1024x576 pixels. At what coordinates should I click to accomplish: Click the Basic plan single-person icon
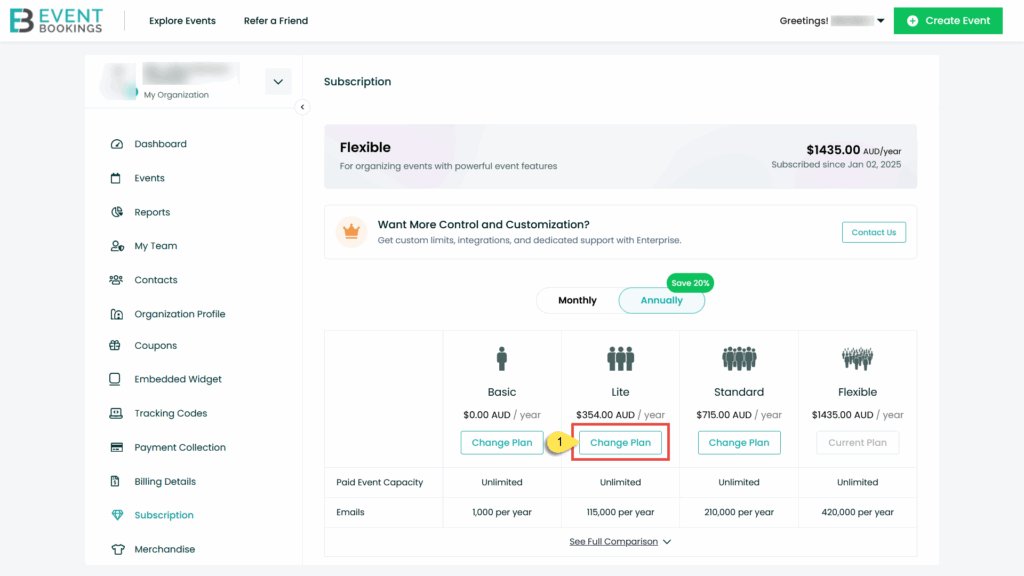coord(502,359)
